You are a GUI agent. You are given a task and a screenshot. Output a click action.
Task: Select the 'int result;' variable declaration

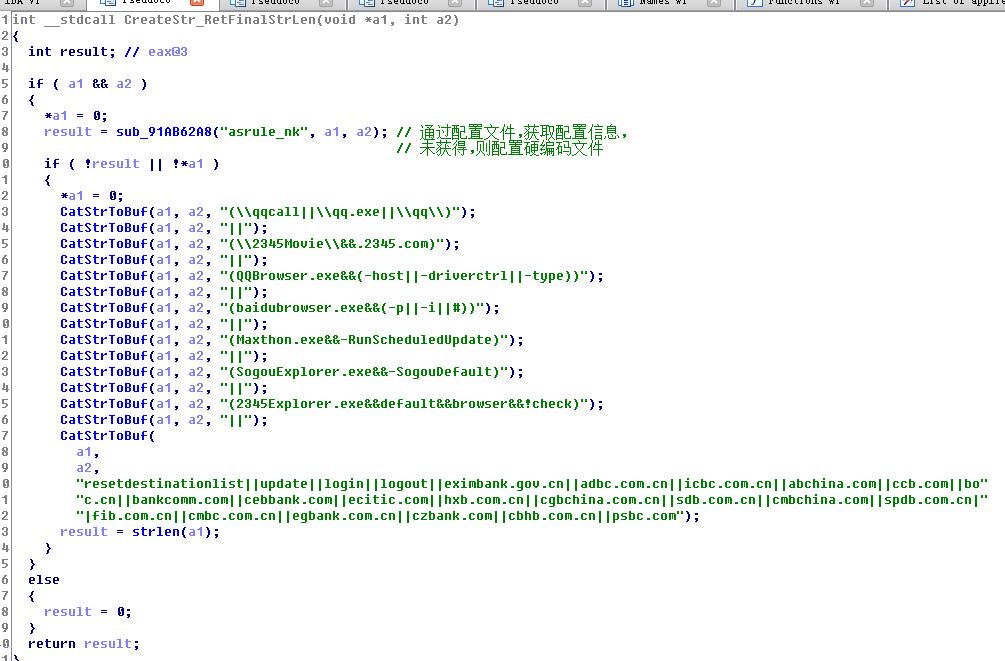[71, 52]
